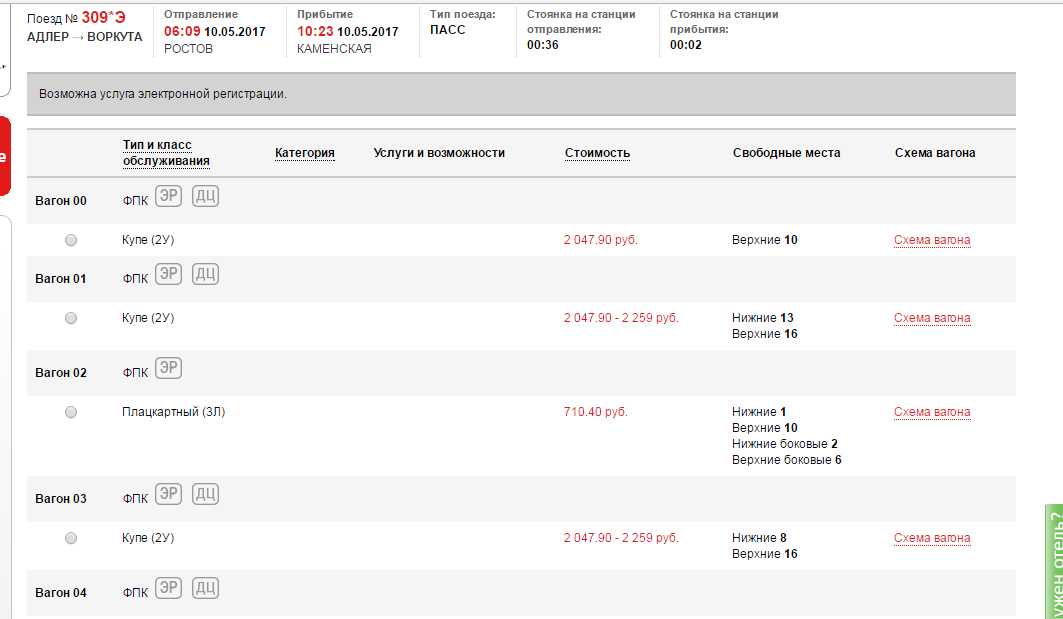
Task: Open Схема вагона link for Вагон 03
Action: 931,538
